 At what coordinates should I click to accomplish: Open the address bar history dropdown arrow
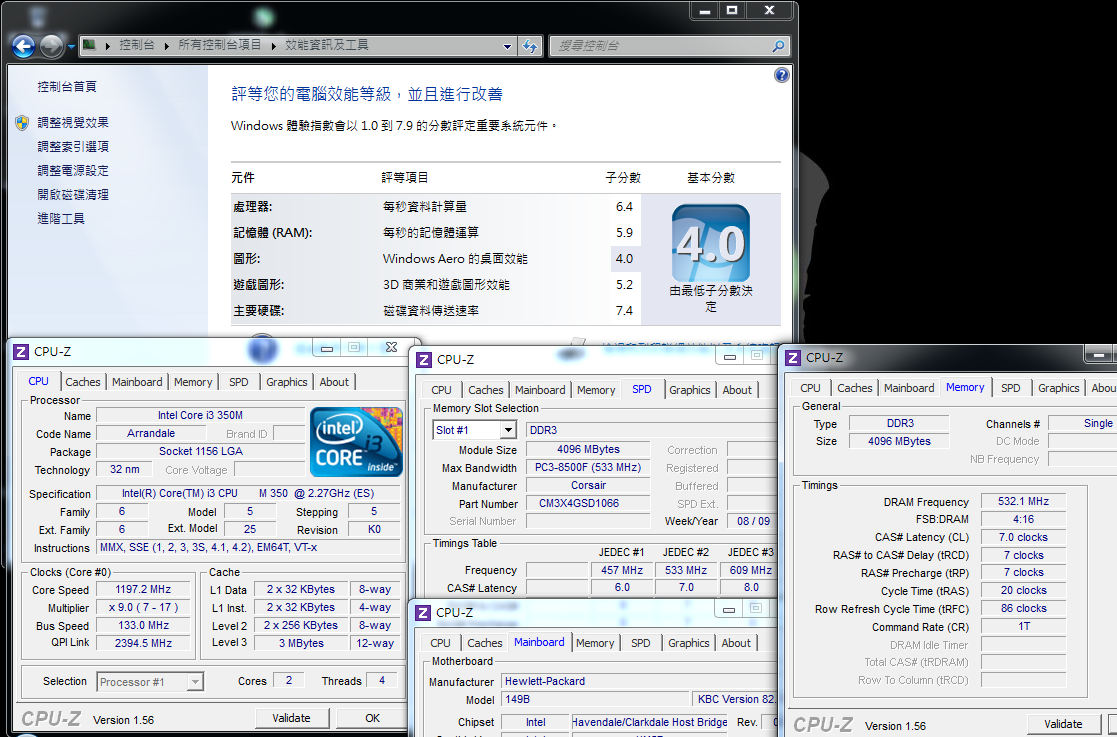507,46
